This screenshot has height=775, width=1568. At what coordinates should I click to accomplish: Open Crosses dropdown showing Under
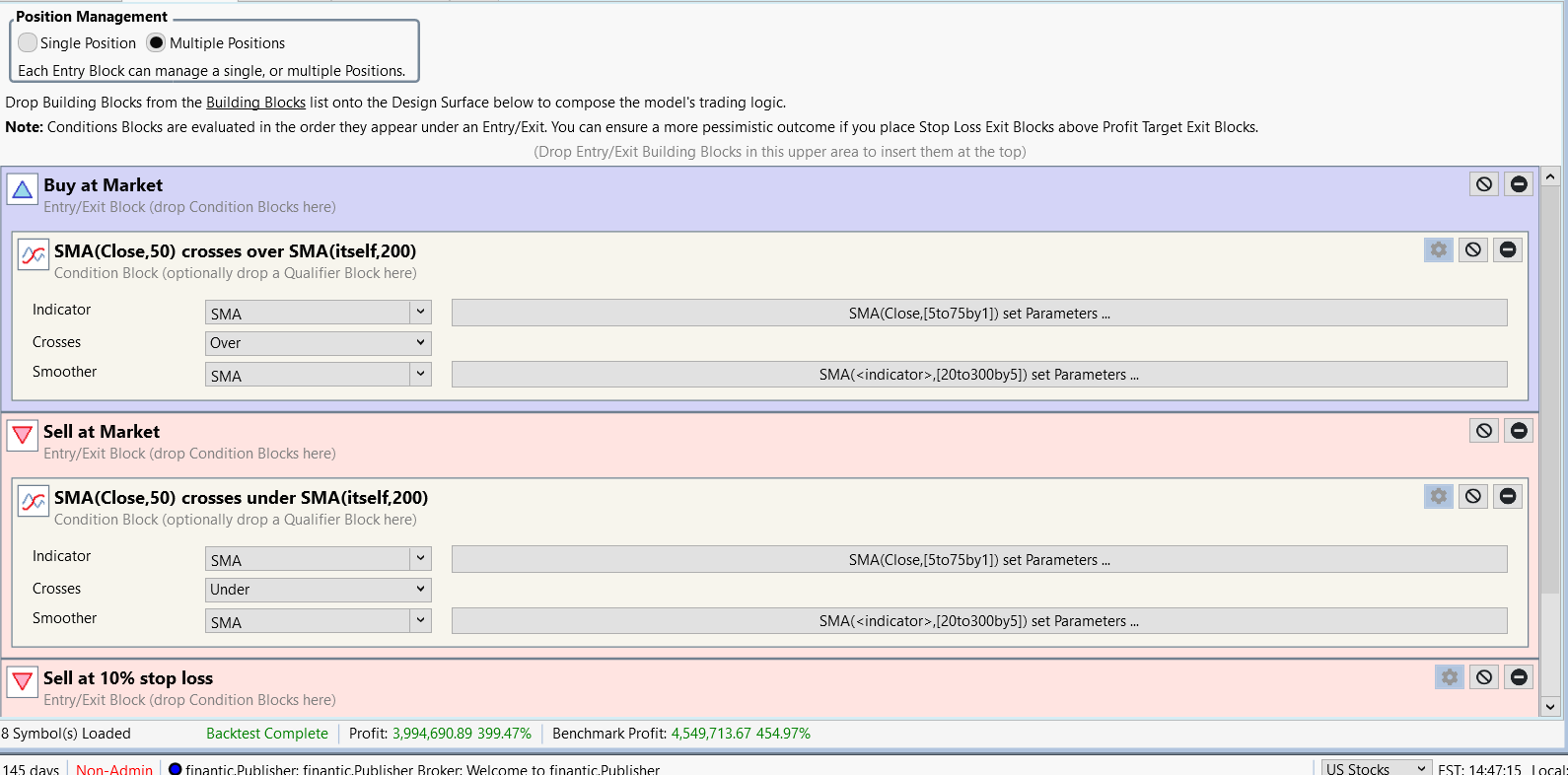tap(318, 590)
